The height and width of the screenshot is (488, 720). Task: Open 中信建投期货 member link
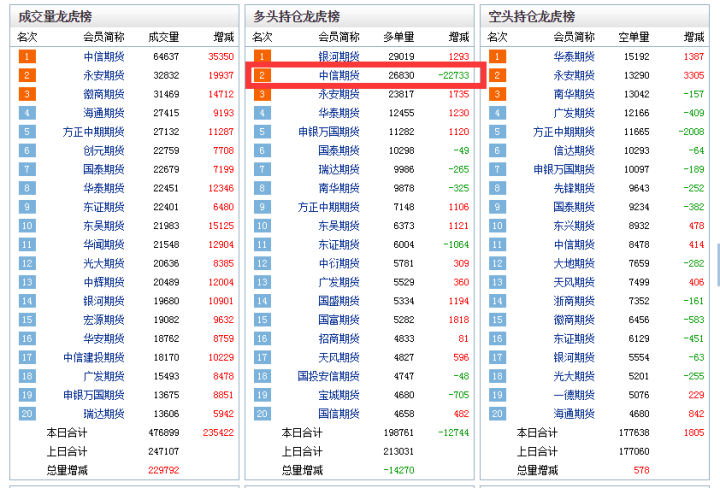click(x=94, y=357)
